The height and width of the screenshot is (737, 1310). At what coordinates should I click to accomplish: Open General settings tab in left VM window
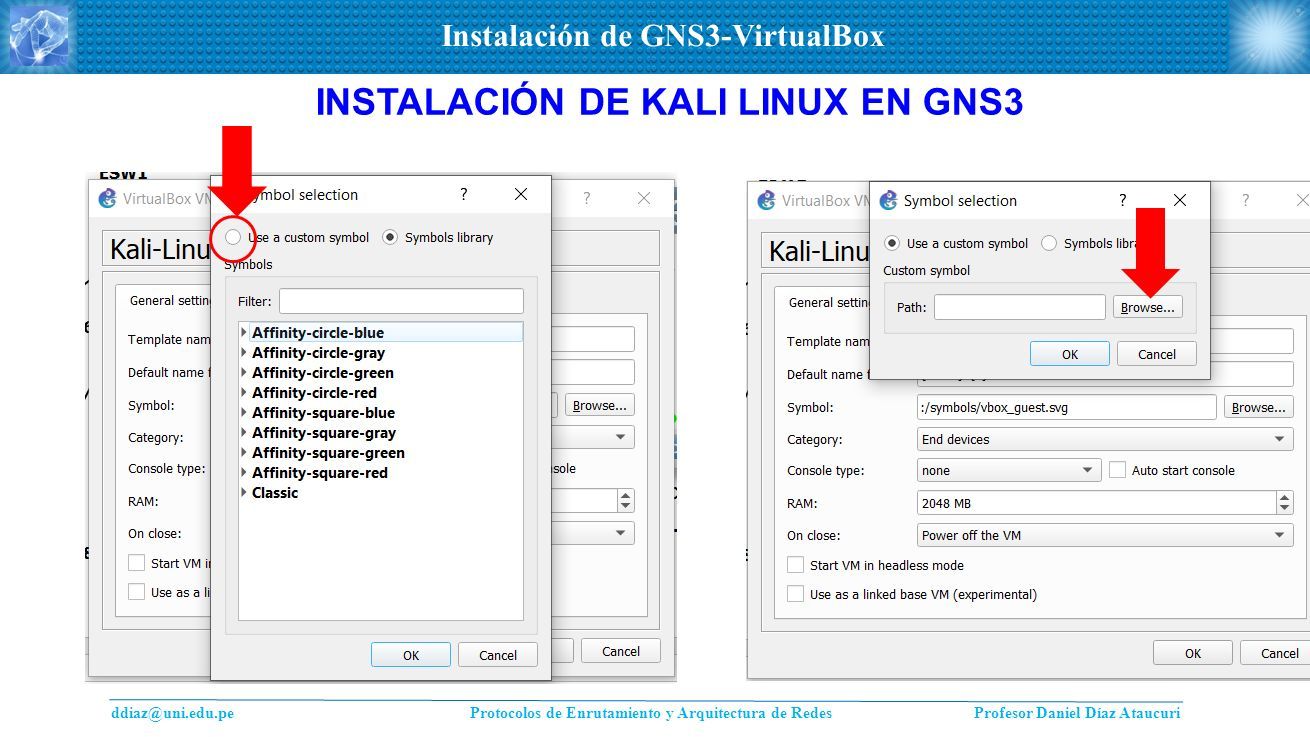coord(168,300)
